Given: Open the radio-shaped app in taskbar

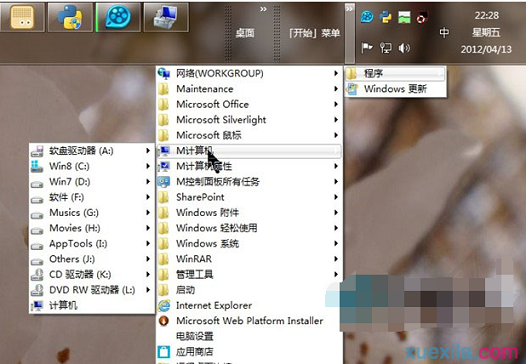Looking at the screenshot, I should 22,17.
